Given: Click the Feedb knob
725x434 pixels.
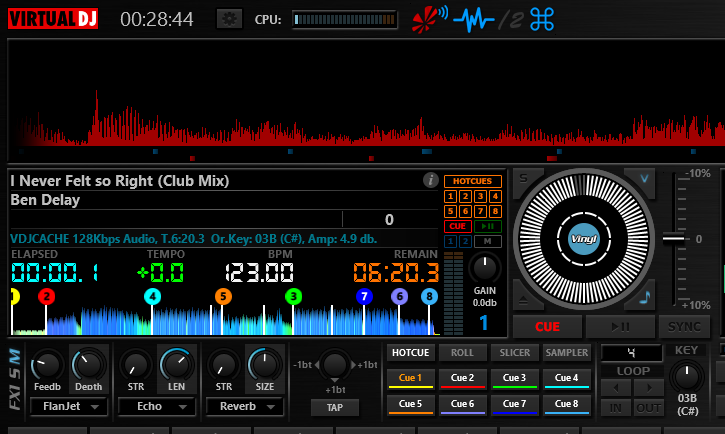Looking at the screenshot, I should [47, 366].
